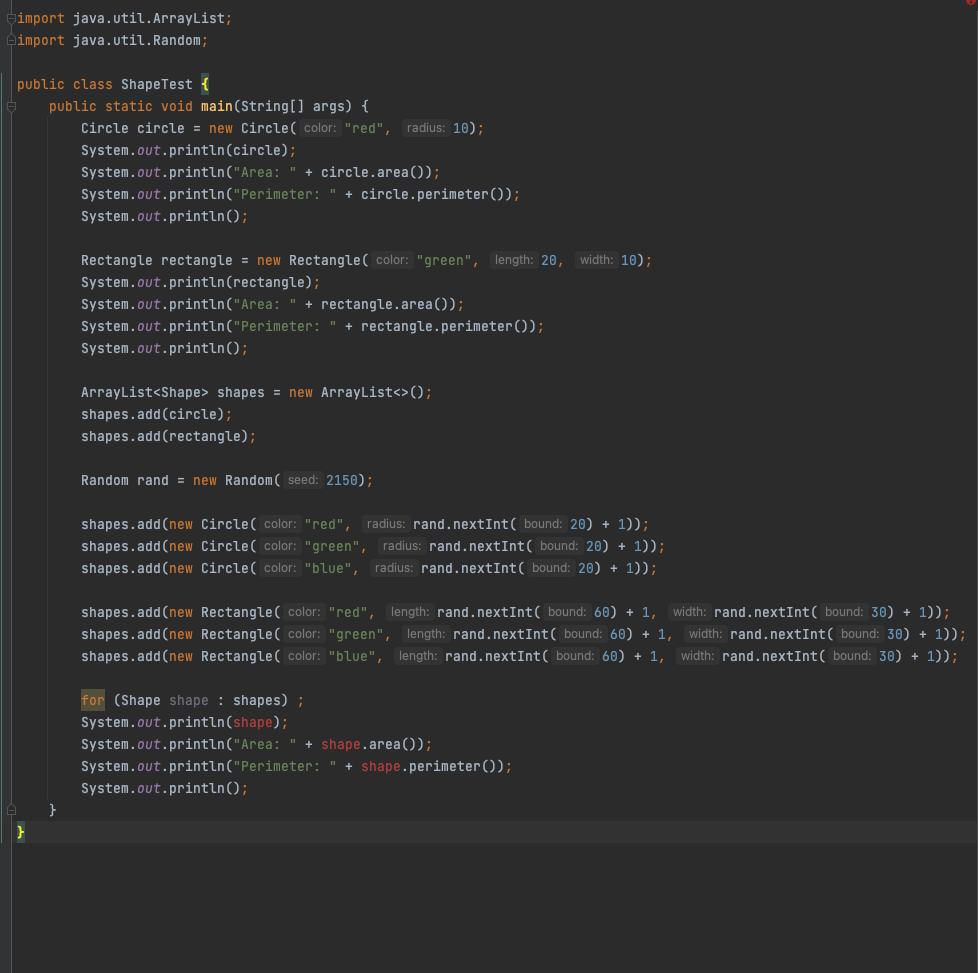This screenshot has width=978, height=973.
Task: Click the new ArrayList<>() constructor call
Action: click(x=357, y=392)
